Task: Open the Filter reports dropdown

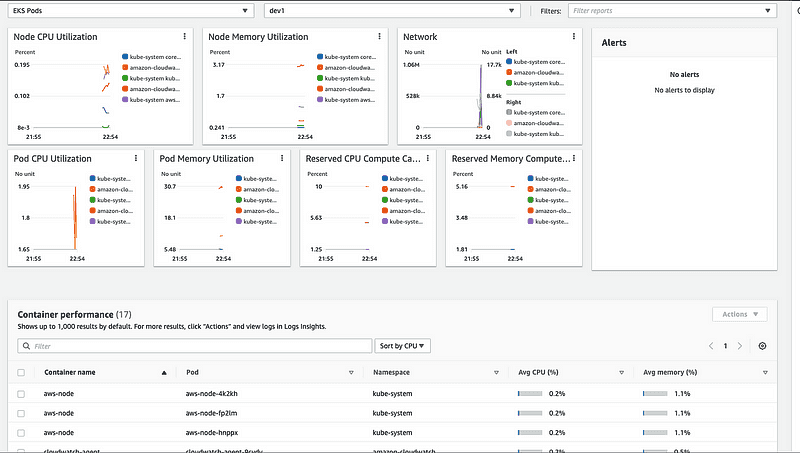Action: pos(672,10)
